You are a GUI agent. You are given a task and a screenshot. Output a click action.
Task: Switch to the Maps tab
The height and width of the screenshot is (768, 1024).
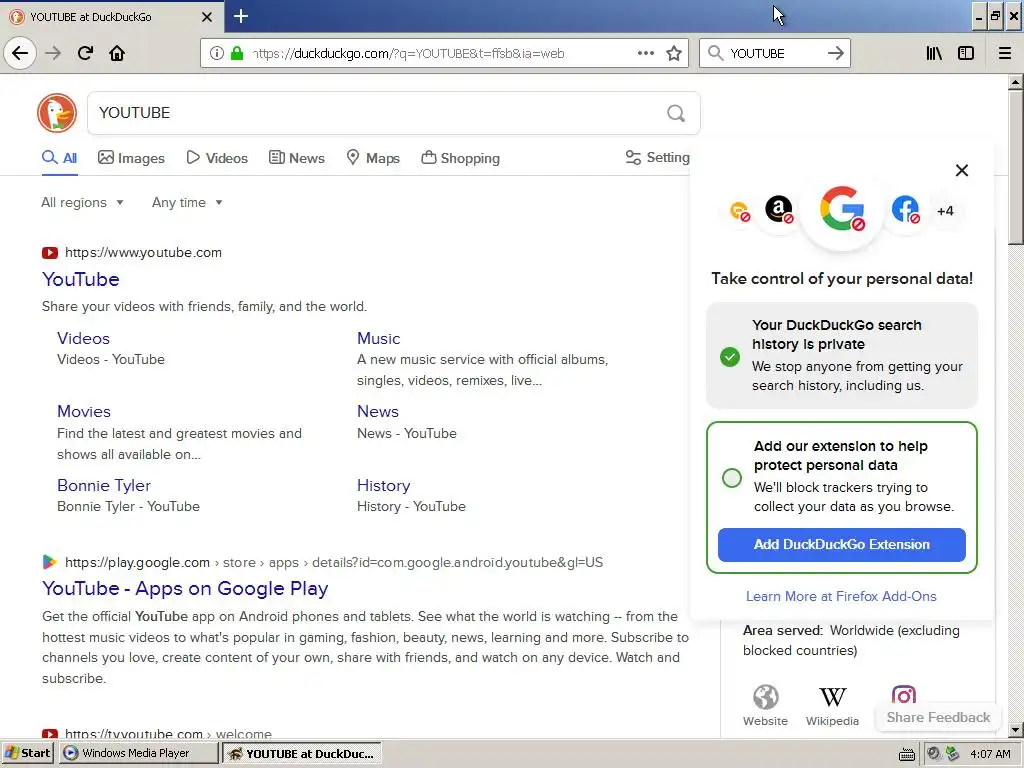click(x=373, y=157)
